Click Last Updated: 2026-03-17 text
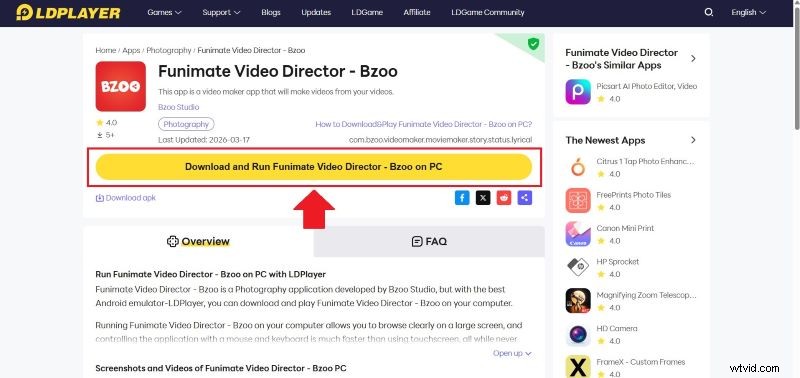The width and height of the screenshot is (800, 378). coord(204,140)
